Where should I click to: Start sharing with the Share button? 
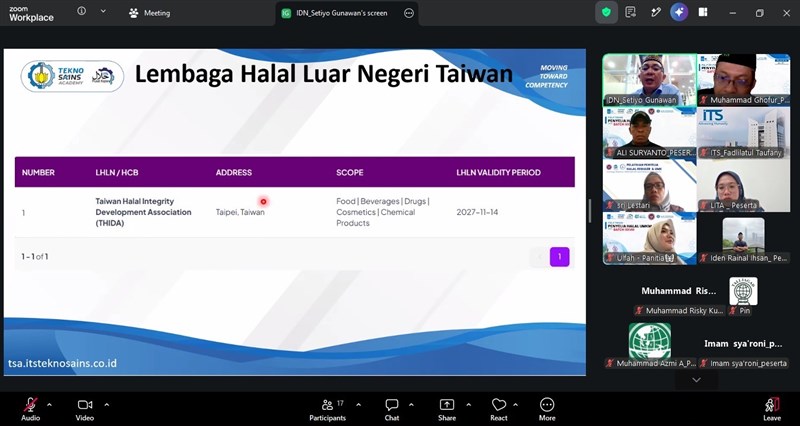(x=447, y=410)
